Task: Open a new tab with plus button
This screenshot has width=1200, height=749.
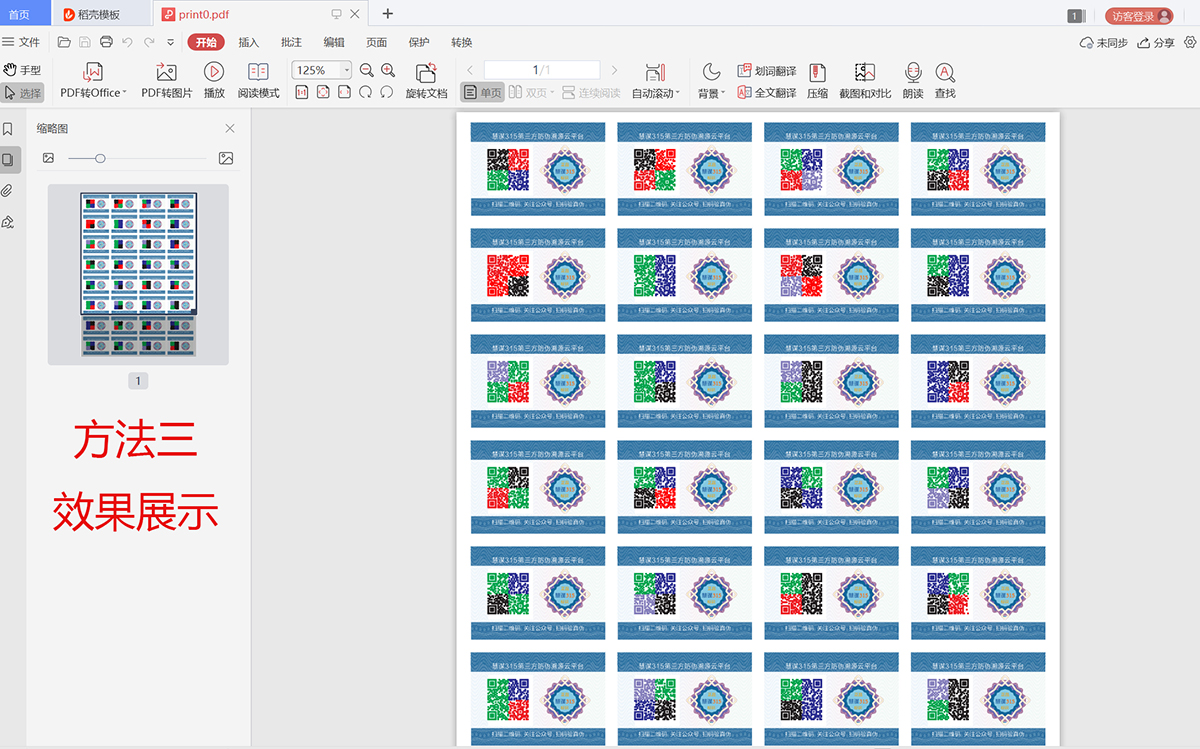Action: [x=388, y=13]
